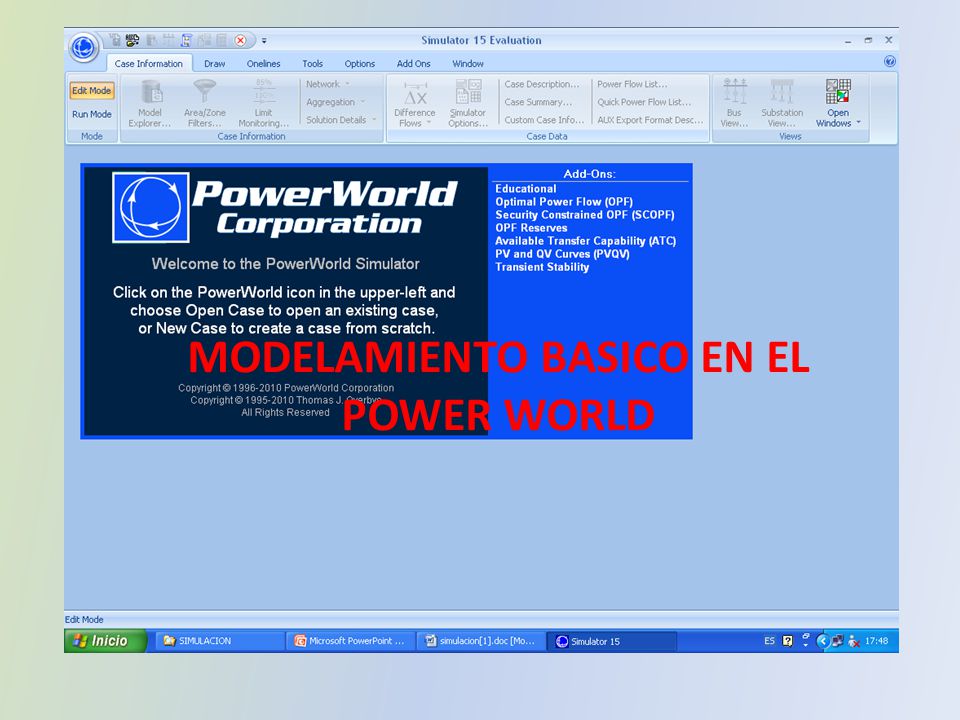The width and height of the screenshot is (960, 720).
Task: Click the taskbar help question mark icon
Action: (787, 641)
